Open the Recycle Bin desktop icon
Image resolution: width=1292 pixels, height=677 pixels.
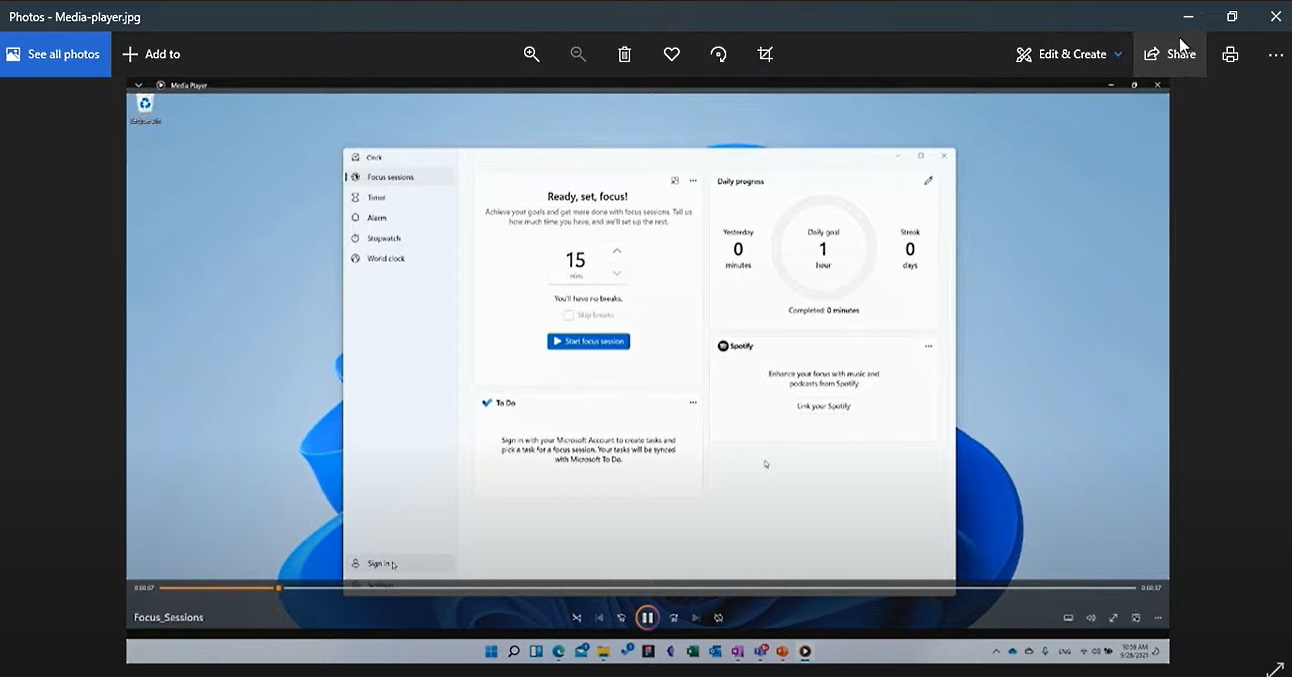coord(145,109)
